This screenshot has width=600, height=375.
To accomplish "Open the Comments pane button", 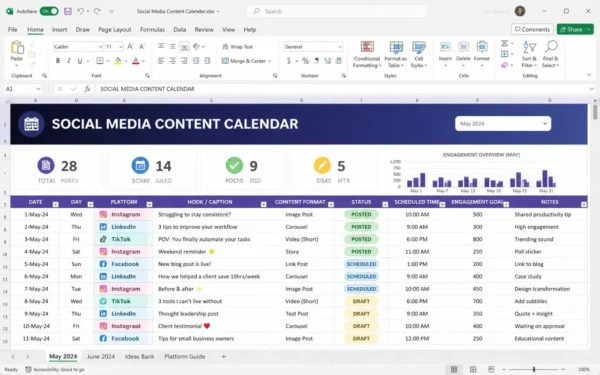I will 532,29.
